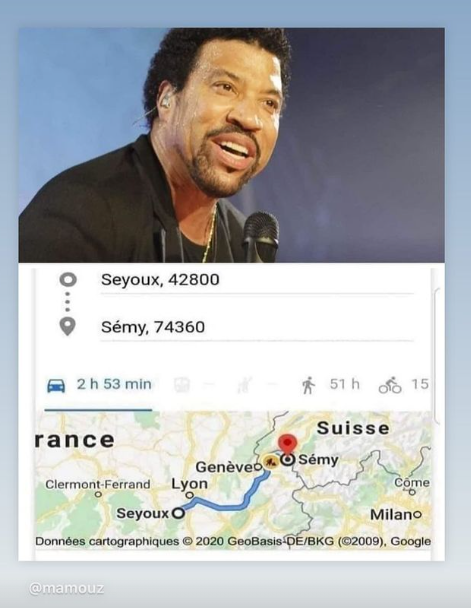Open the @mamouz account mention

66,588
